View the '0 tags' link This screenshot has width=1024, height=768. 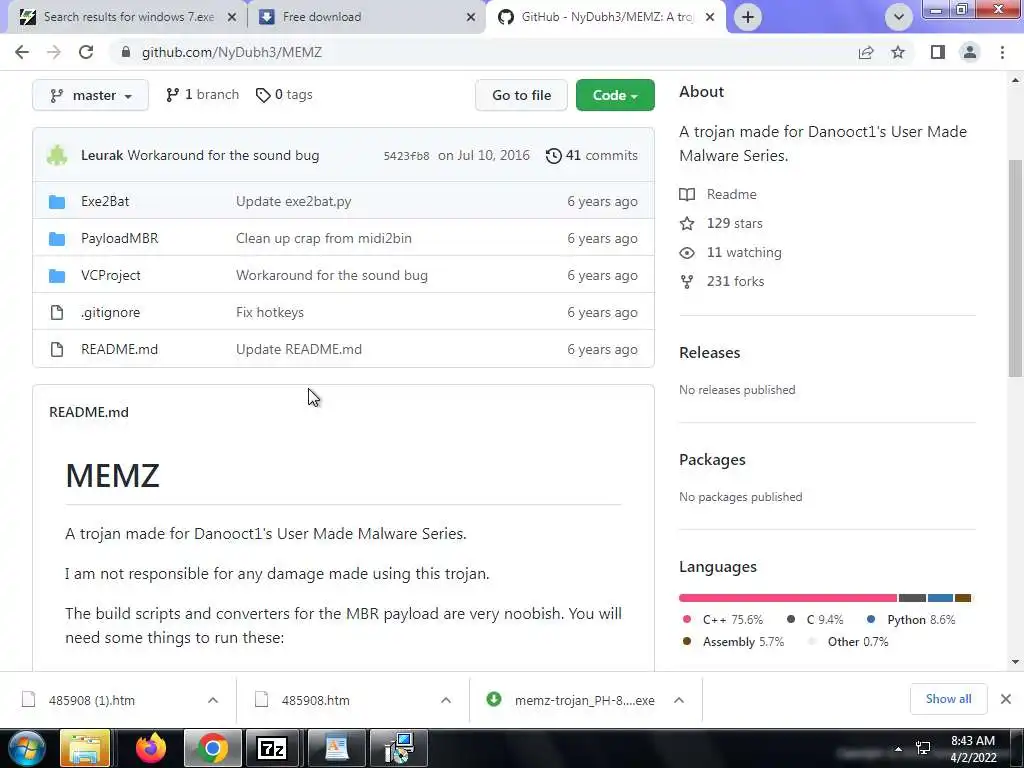(284, 95)
